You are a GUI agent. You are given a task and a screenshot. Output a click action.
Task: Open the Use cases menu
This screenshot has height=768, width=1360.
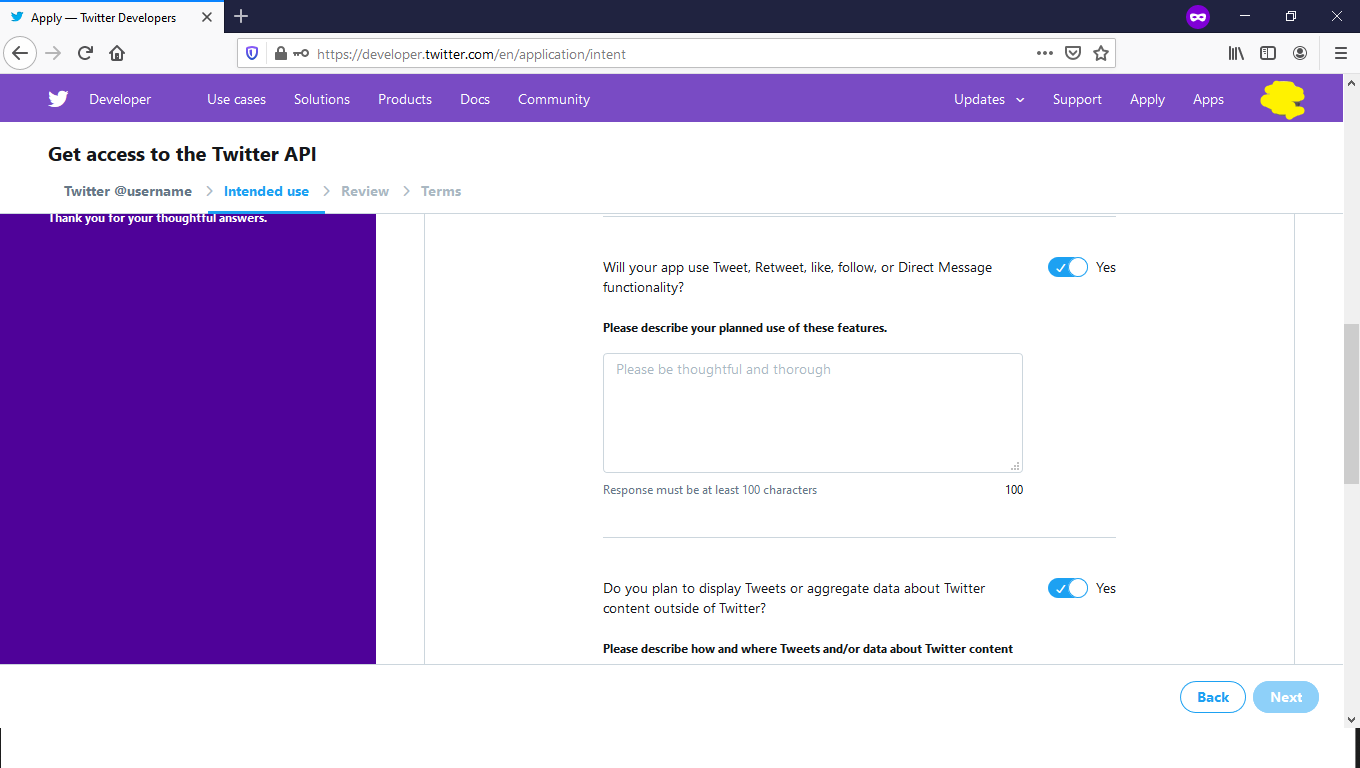[x=236, y=99]
